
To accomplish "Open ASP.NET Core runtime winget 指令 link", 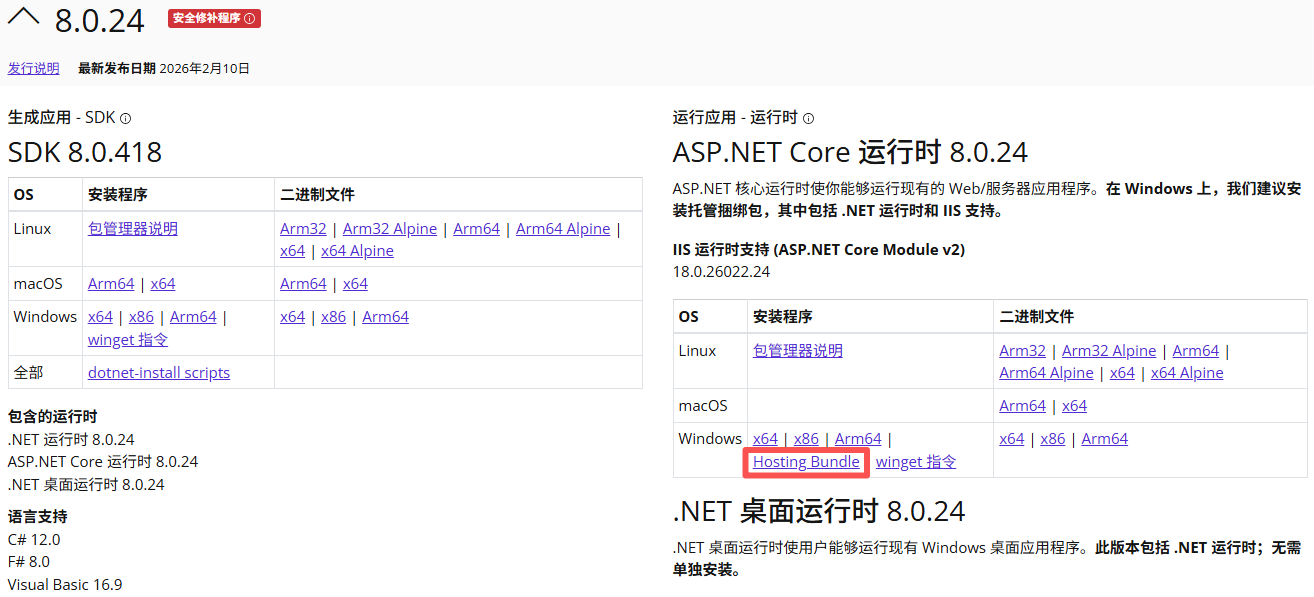I will 915,461.
